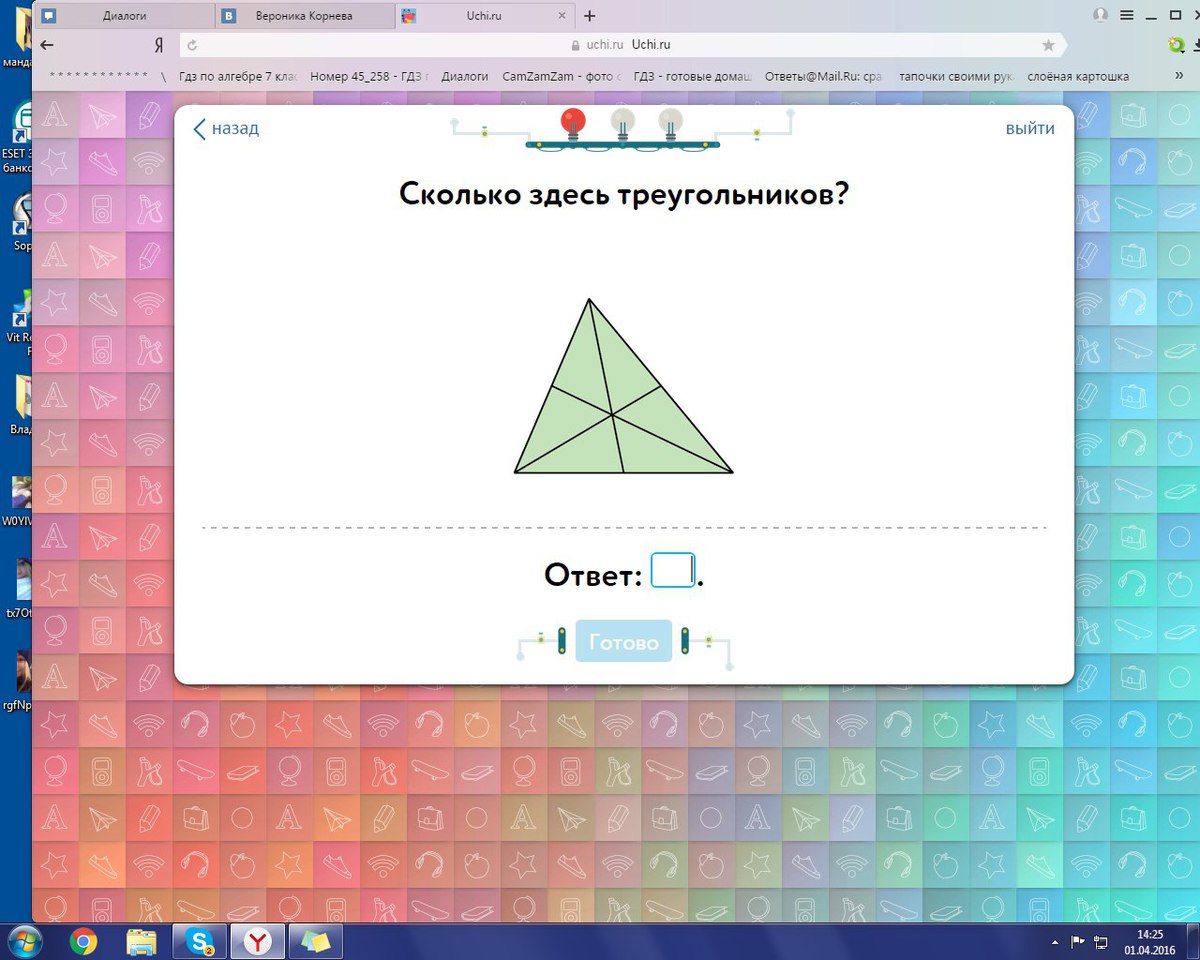
Task: Open File Explorer from the taskbar
Action: coord(142,941)
